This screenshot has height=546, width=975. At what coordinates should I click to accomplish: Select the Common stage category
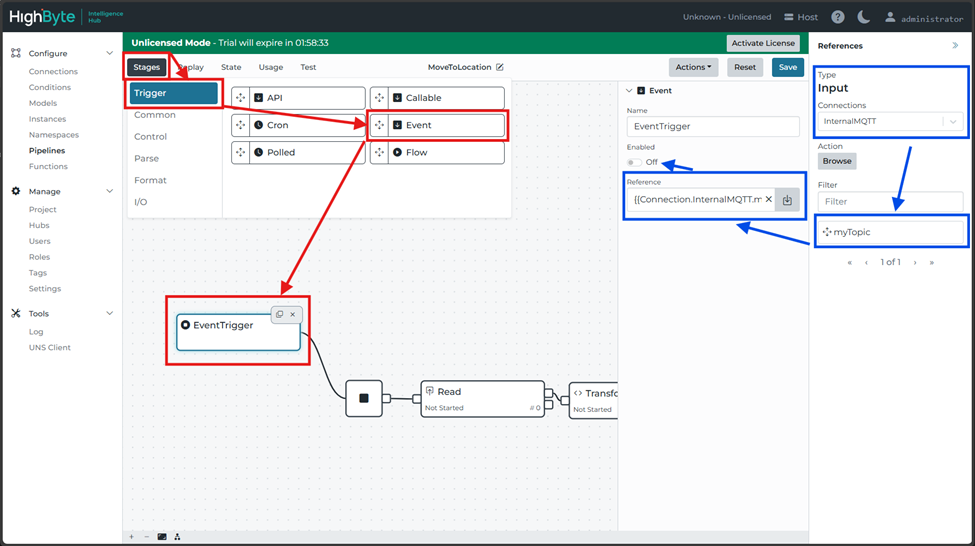(155, 115)
